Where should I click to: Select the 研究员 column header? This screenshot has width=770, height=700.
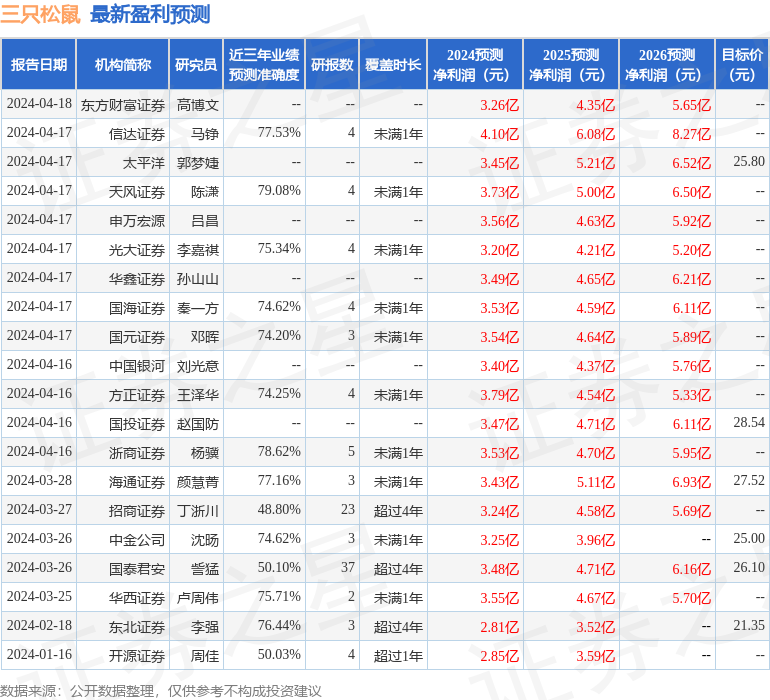[x=196, y=64]
